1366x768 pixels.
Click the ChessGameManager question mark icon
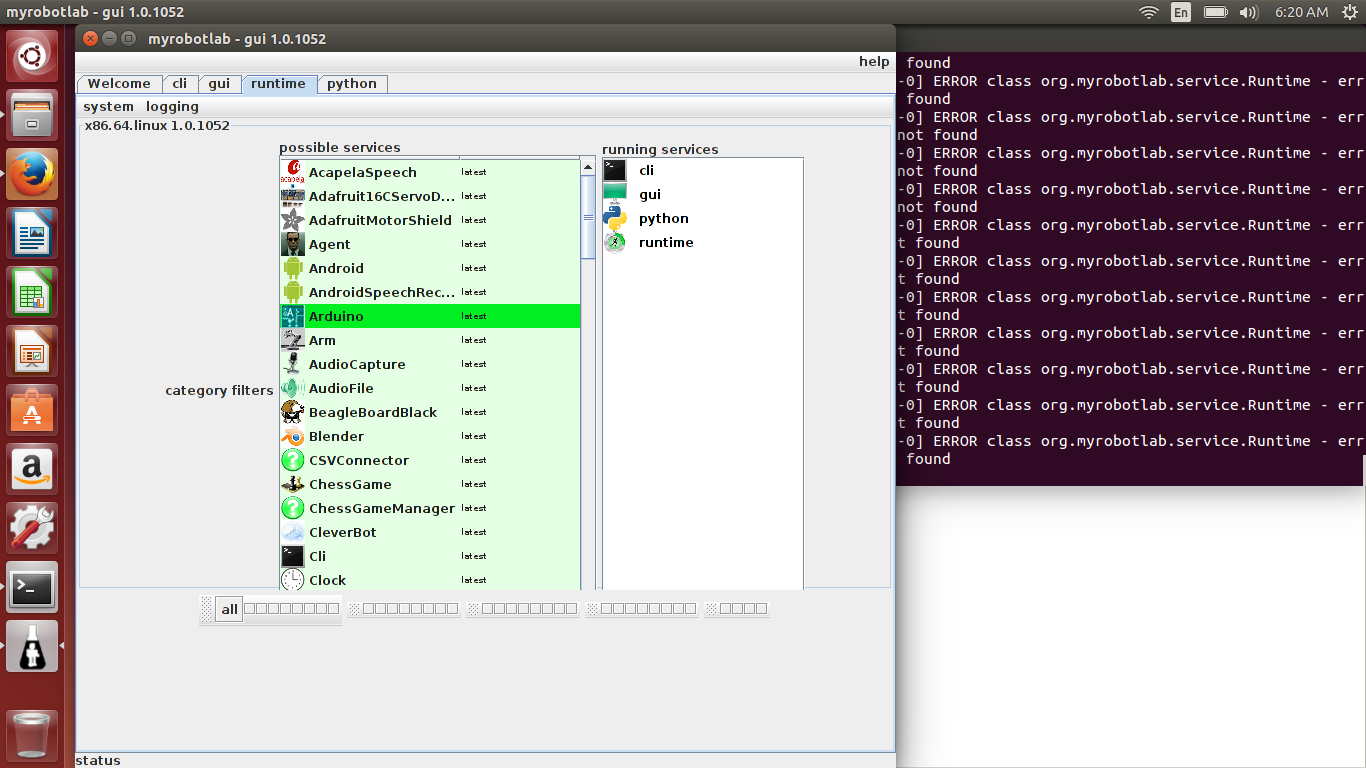click(x=292, y=508)
